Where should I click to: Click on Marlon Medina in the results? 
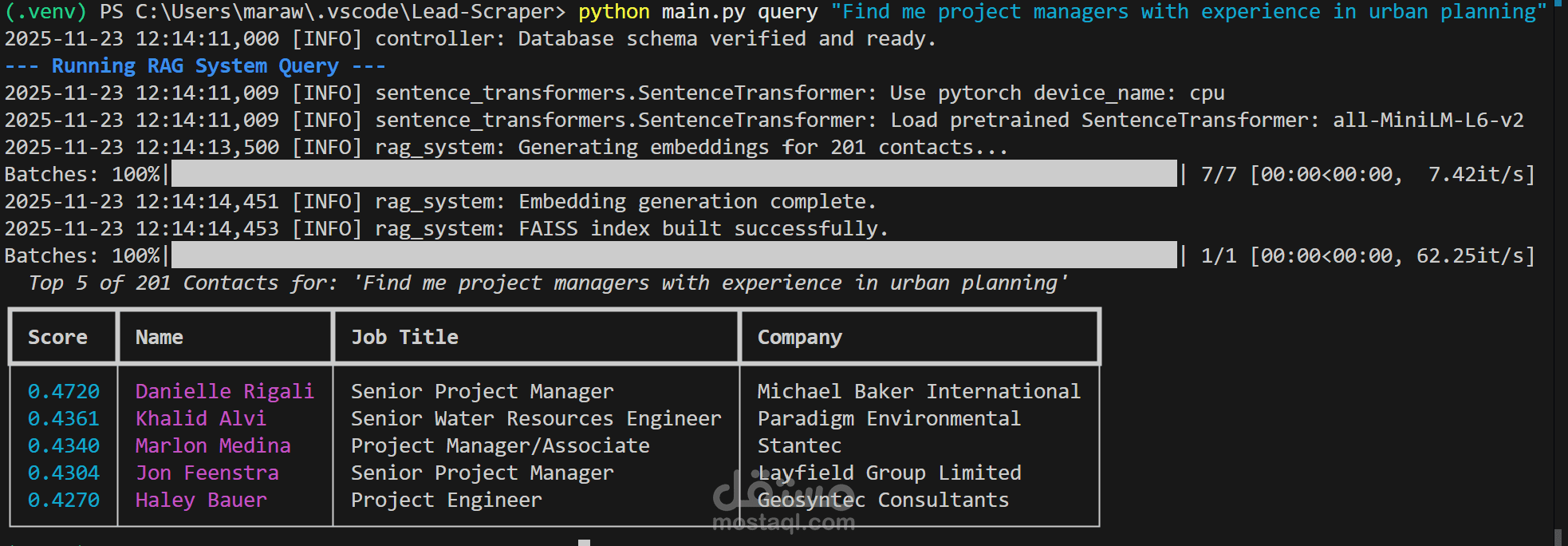(x=213, y=445)
